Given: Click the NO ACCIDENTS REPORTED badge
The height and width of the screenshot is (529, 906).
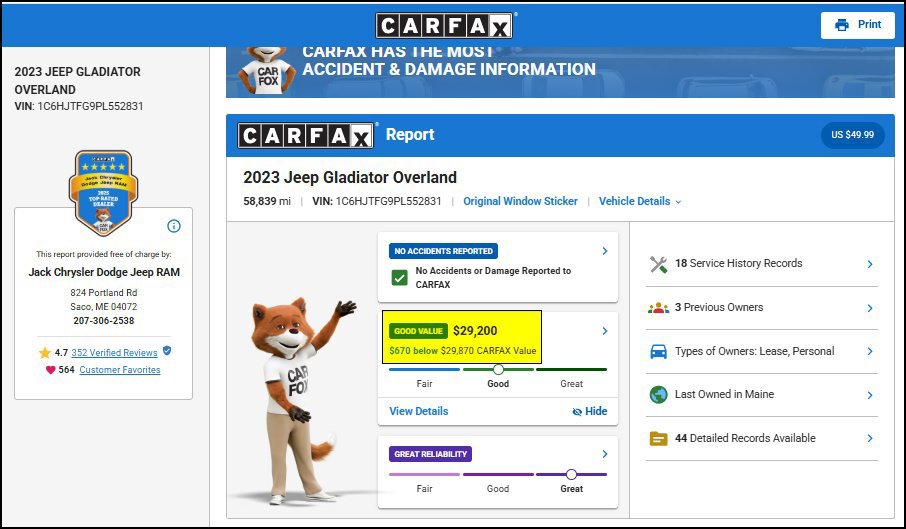Looking at the screenshot, I should point(443,251).
